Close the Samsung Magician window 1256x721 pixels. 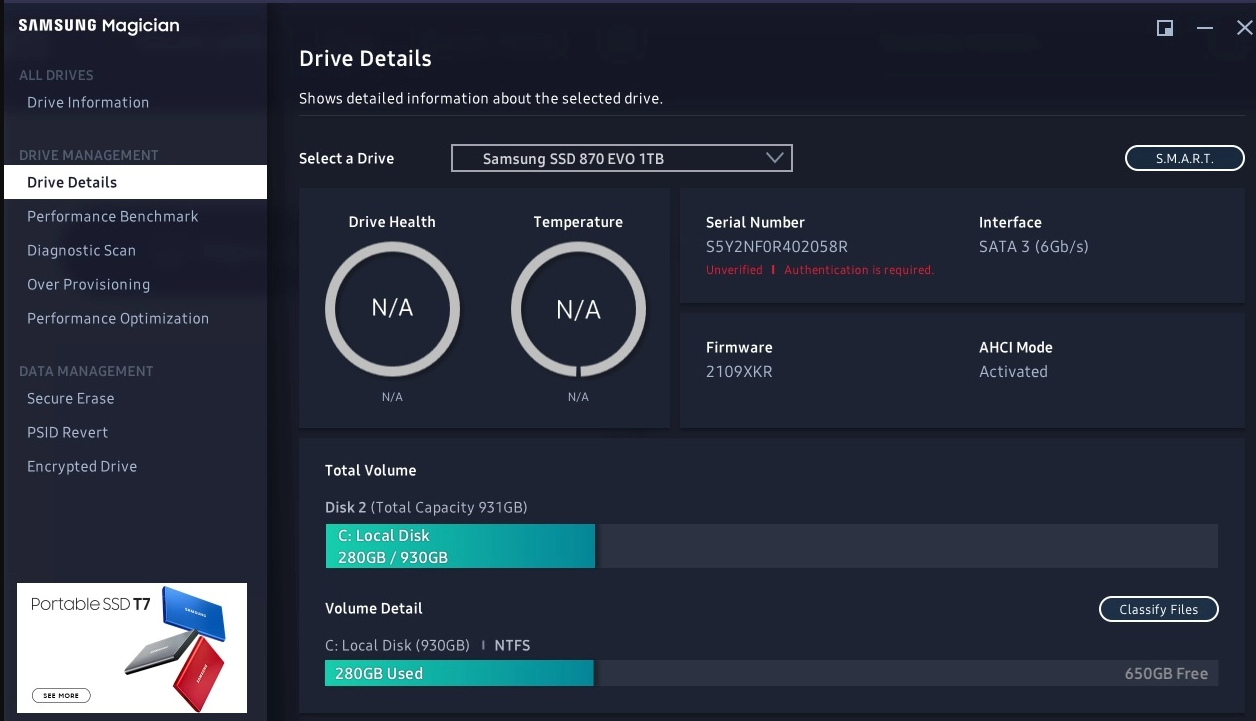pos(1244,28)
